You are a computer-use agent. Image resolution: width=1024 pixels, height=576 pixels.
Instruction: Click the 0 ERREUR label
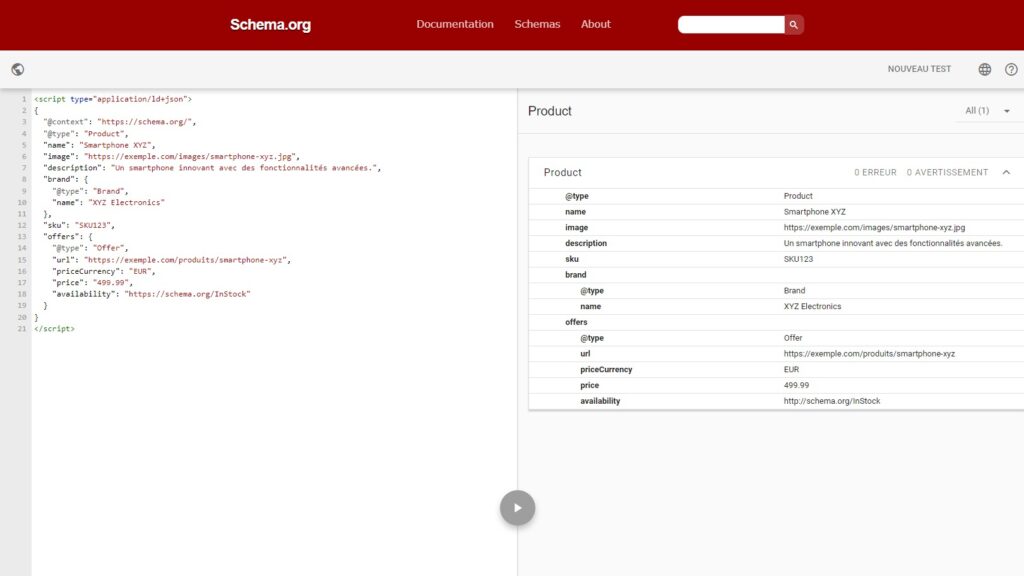875,172
